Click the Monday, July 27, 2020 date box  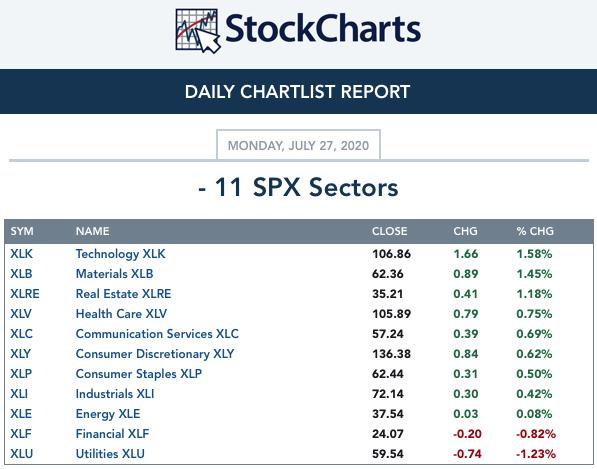point(298,145)
